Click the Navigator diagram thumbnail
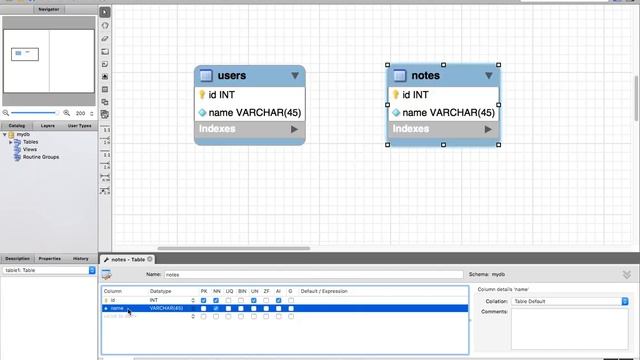The image size is (640, 360). point(49,61)
